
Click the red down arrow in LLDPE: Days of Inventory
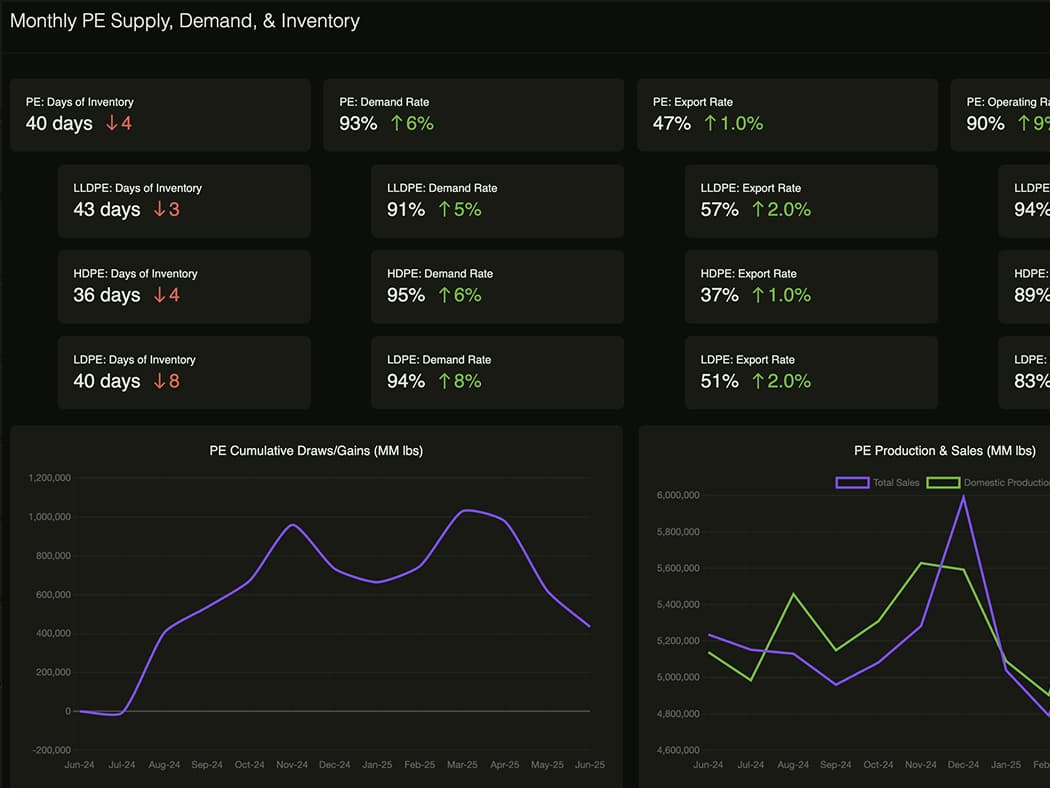pos(159,210)
